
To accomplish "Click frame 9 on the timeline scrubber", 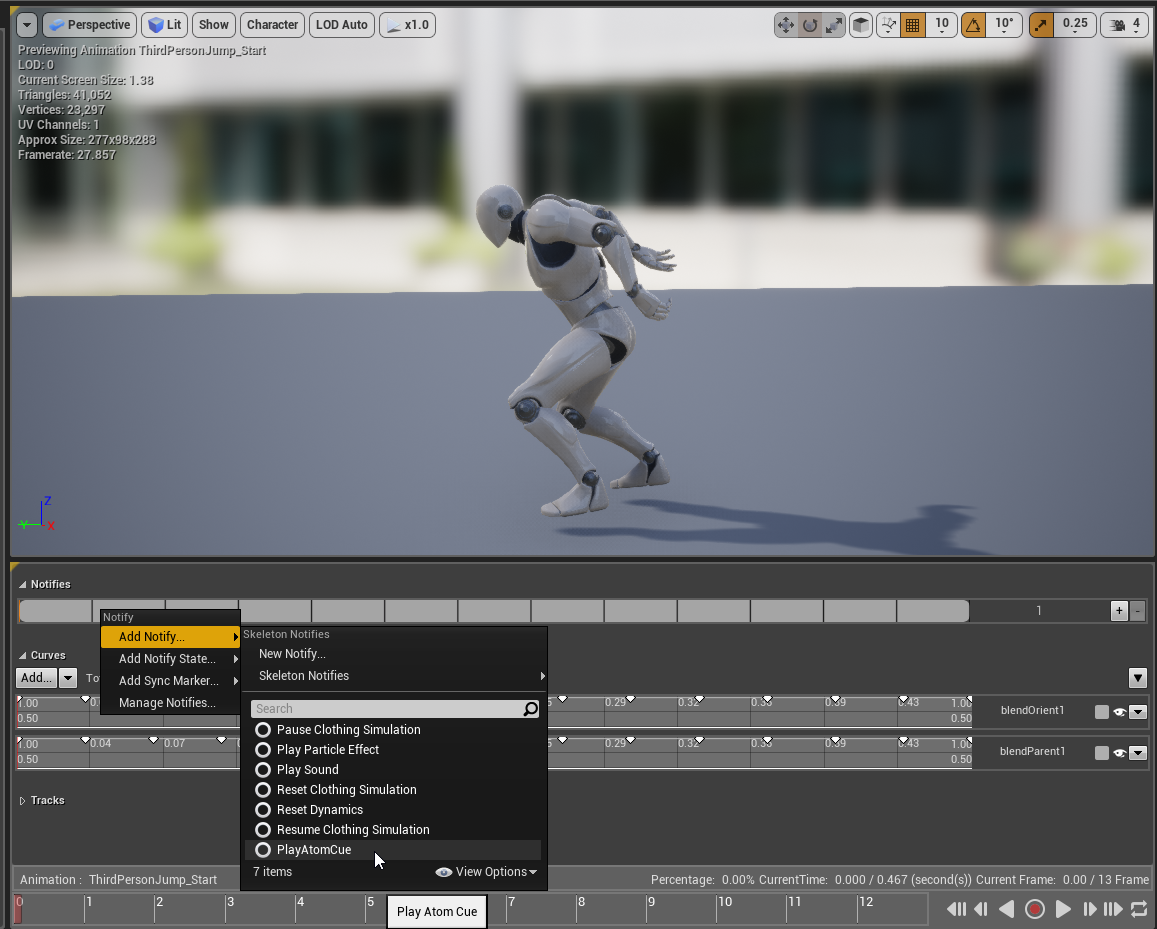I will 651,902.
